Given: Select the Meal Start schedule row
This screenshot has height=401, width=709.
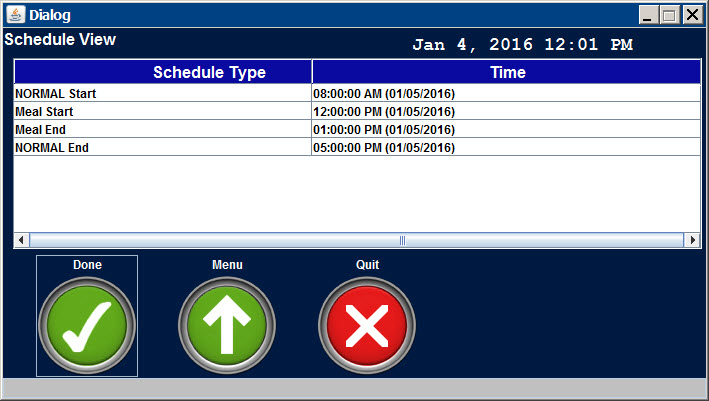Looking at the screenshot, I should coord(162,111).
